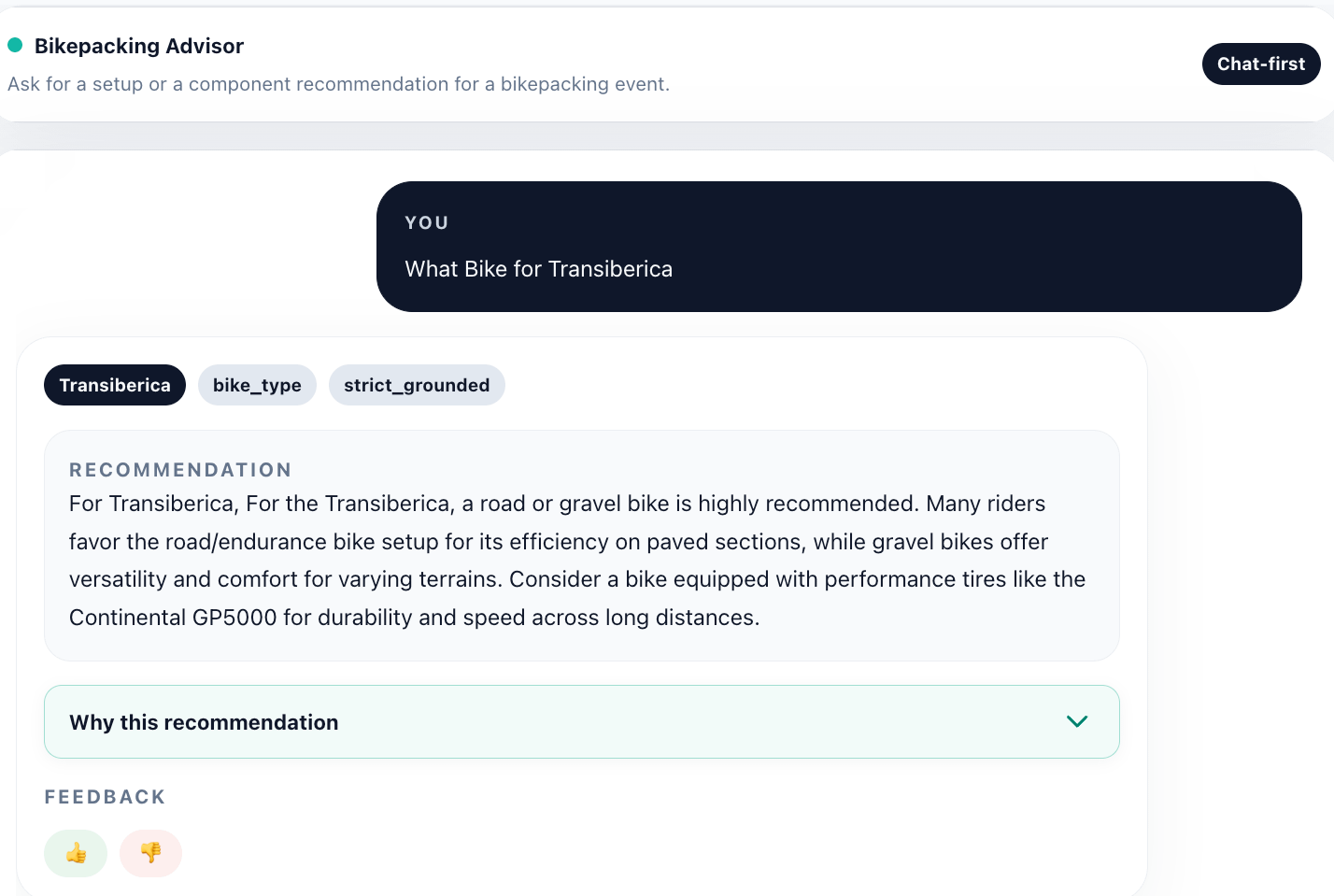
Task: Toggle the Chat-first mode pill
Action: [x=1261, y=64]
